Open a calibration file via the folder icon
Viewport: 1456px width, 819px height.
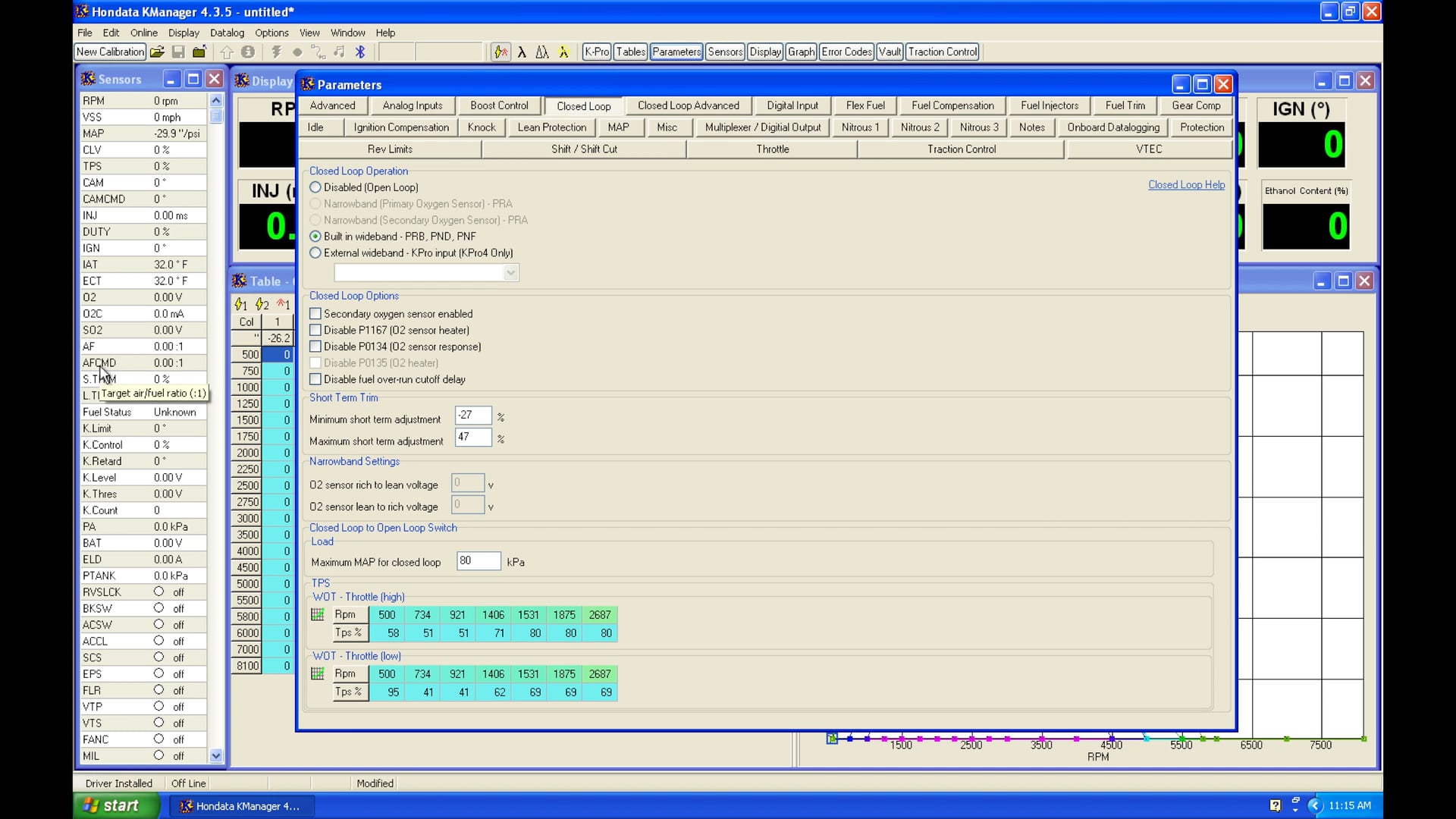[x=157, y=52]
